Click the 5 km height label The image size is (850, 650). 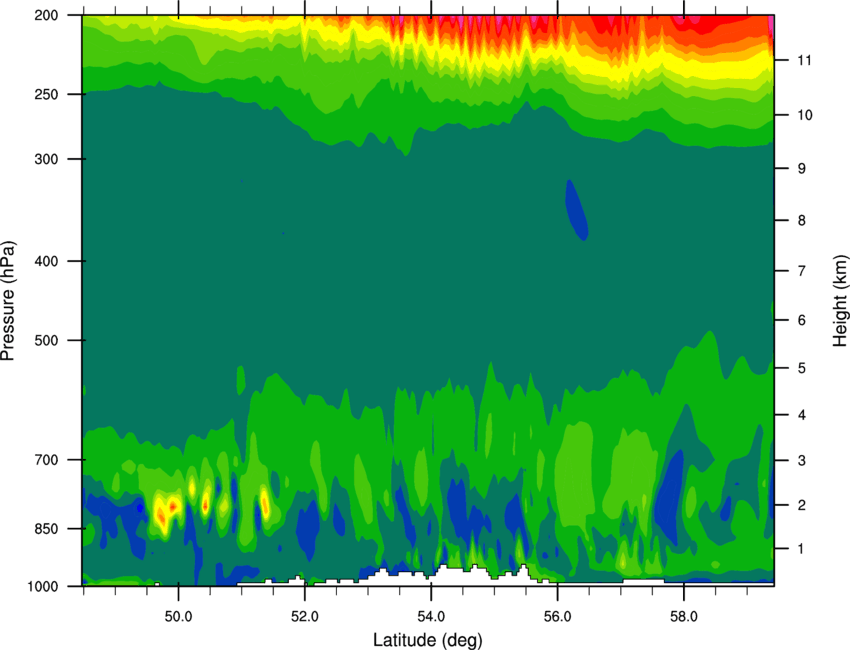[802, 368]
